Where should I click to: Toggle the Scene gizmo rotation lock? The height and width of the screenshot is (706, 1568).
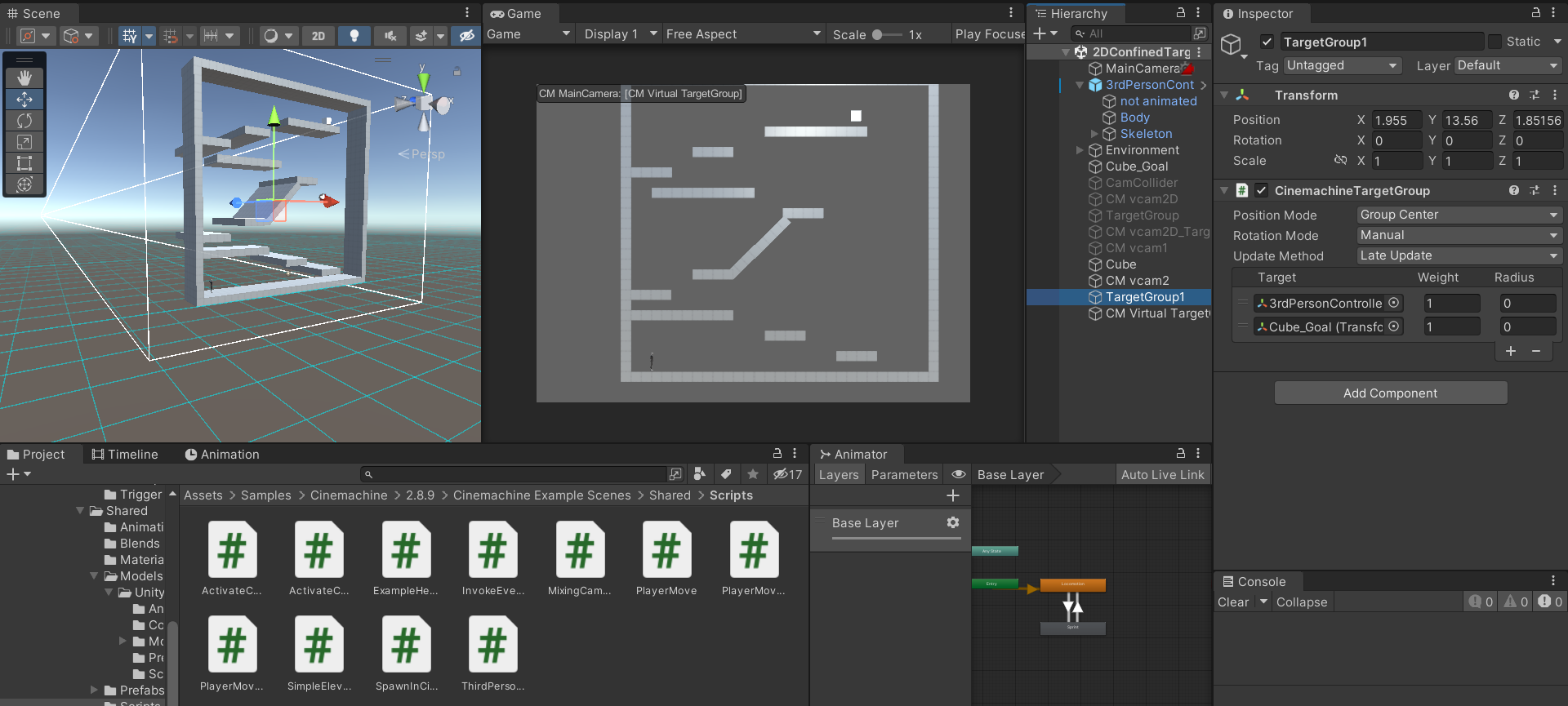click(x=457, y=72)
